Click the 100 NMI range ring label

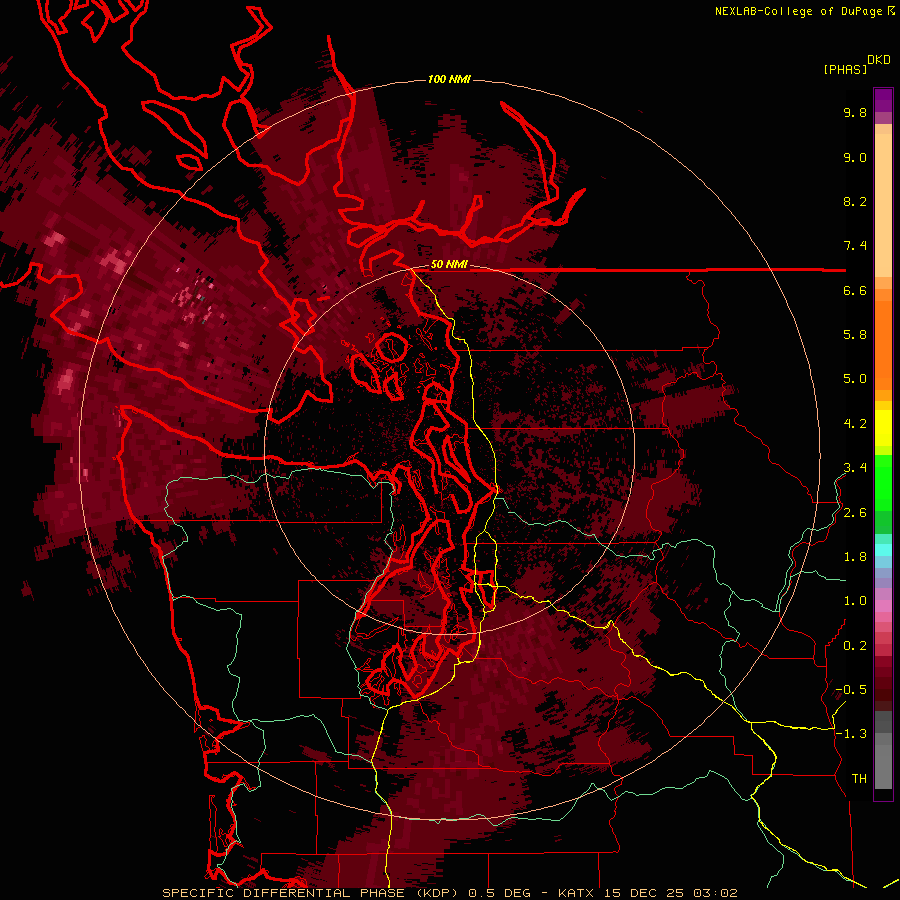pyautogui.click(x=449, y=79)
